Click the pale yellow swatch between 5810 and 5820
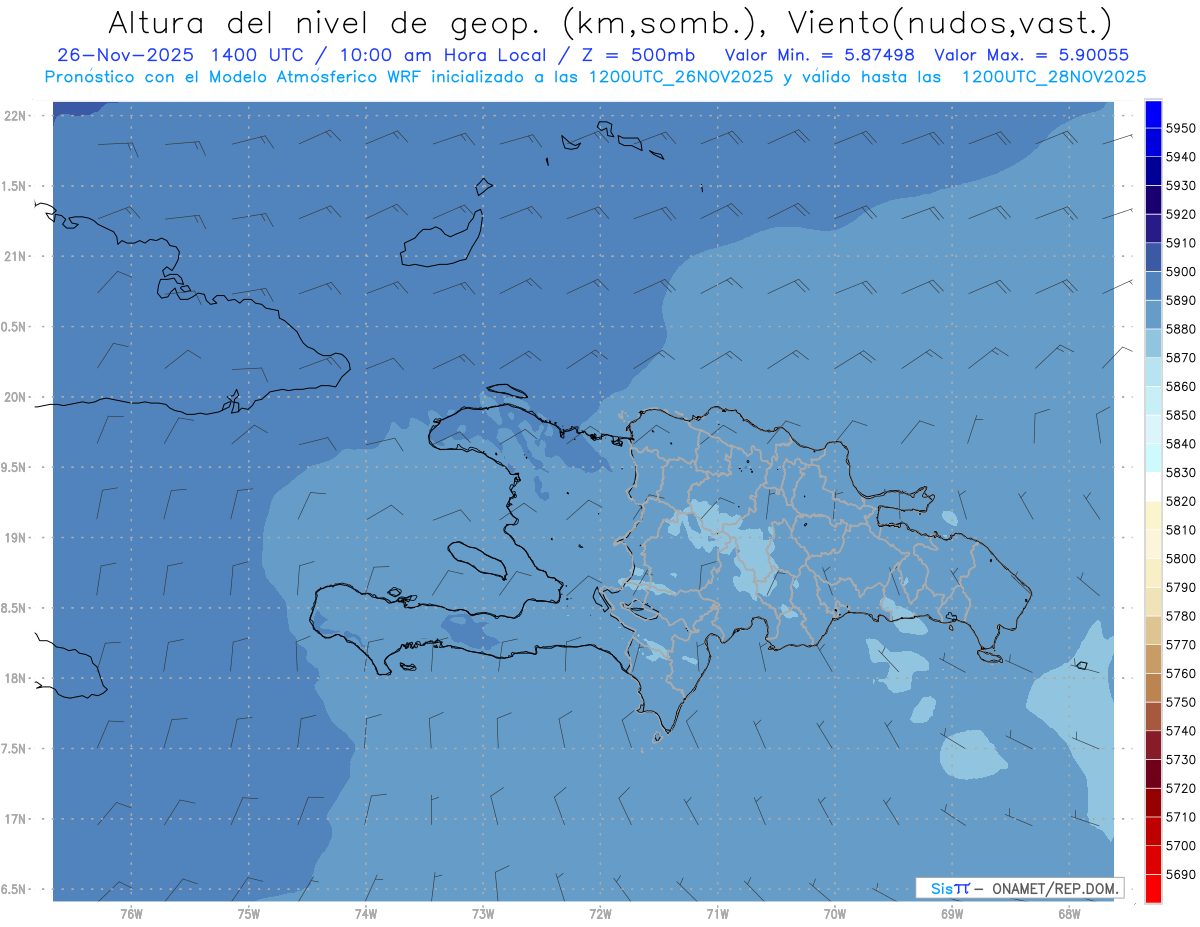The width and height of the screenshot is (1200, 927). click(x=1153, y=515)
